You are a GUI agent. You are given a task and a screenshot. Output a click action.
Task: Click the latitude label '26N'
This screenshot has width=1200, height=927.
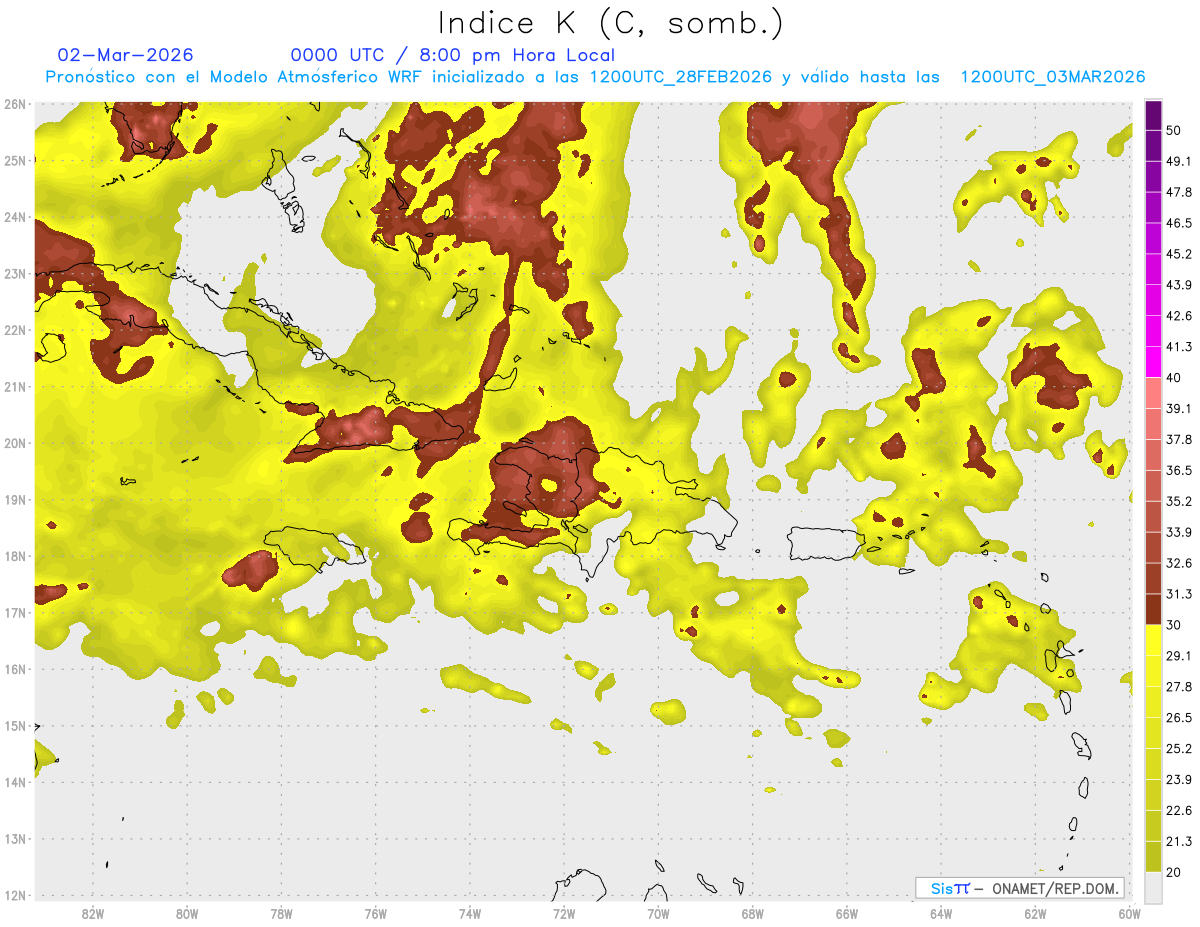pos(15,104)
